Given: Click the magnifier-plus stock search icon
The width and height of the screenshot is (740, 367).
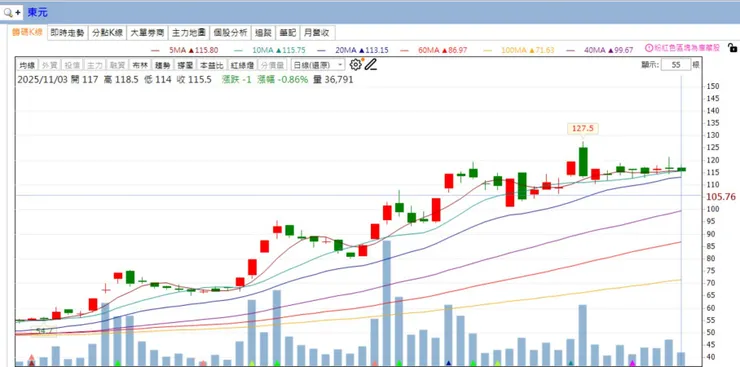Looking at the screenshot, I should [11, 13].
